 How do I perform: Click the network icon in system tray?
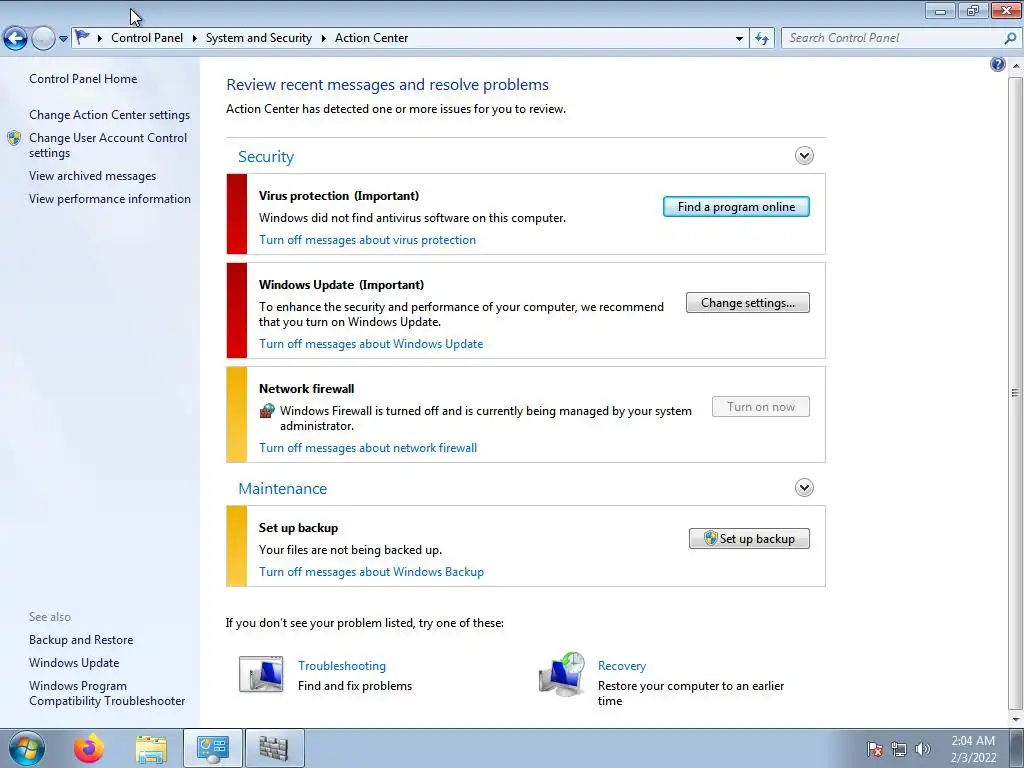(899, 749)
